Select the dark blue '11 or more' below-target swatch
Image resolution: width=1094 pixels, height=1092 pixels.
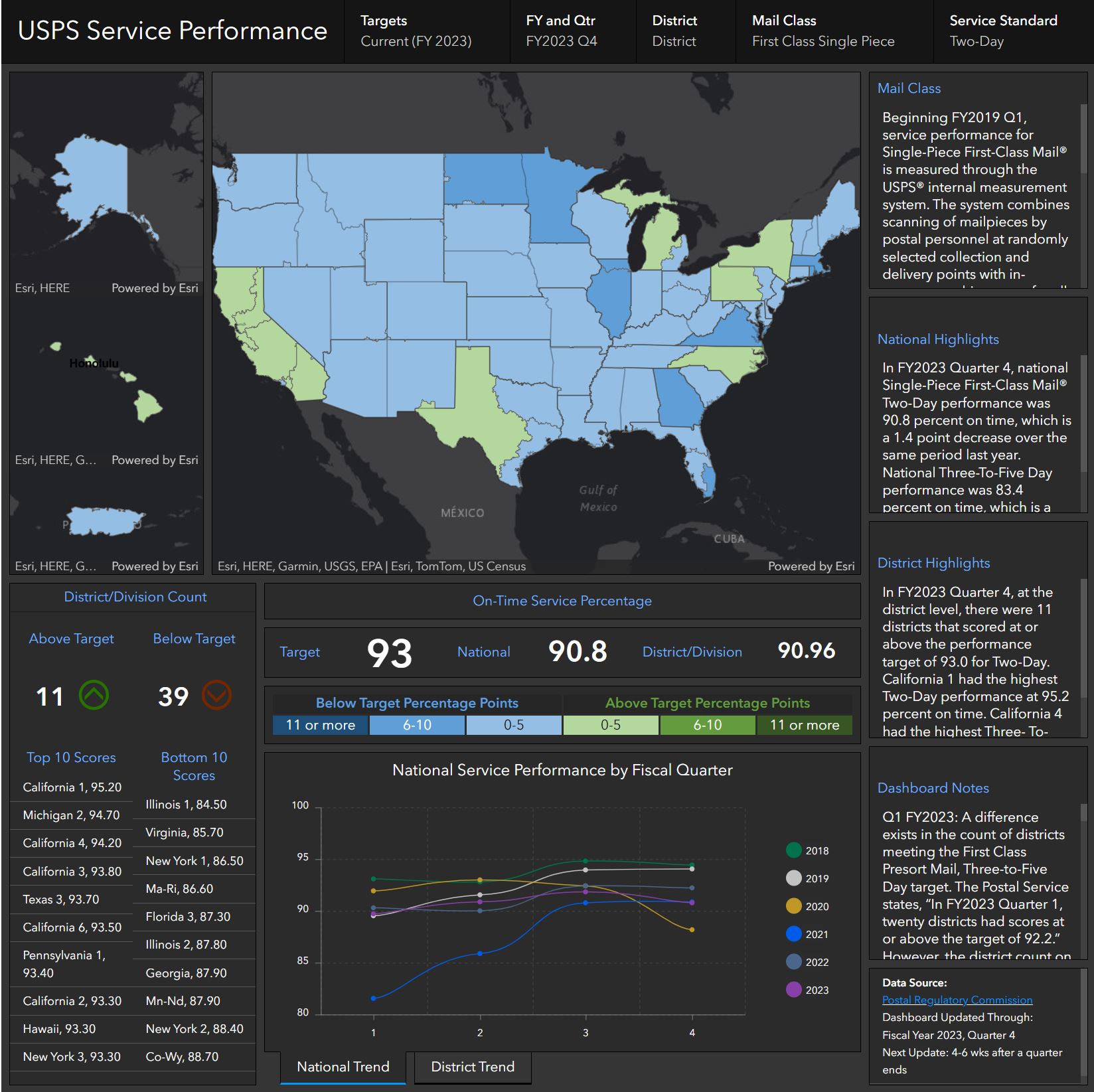321,725
